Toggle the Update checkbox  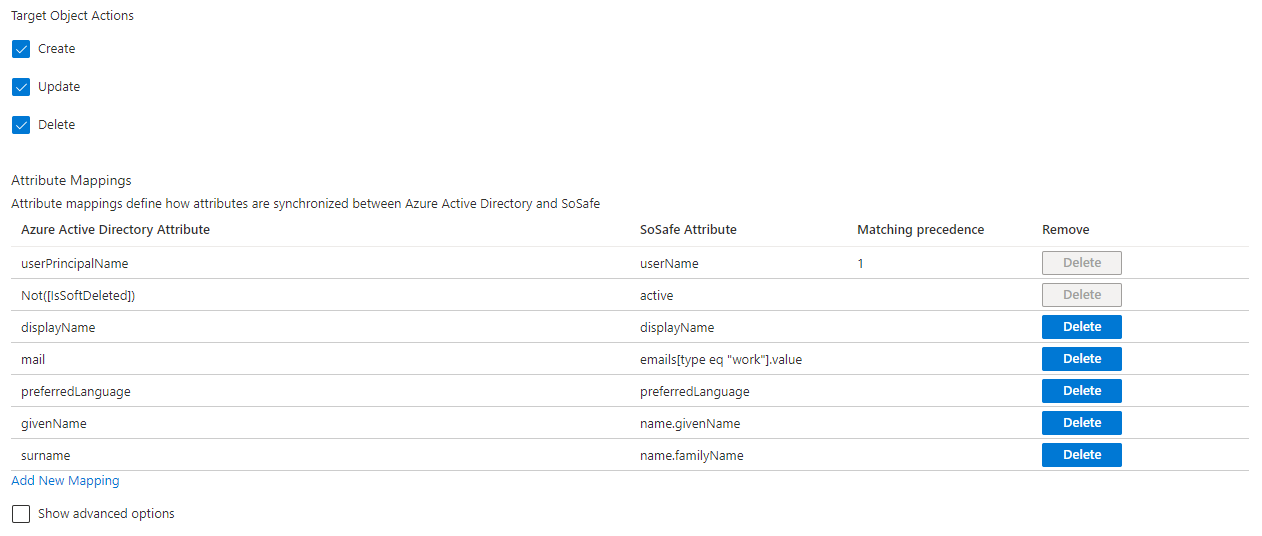click(x=21, y=87)
